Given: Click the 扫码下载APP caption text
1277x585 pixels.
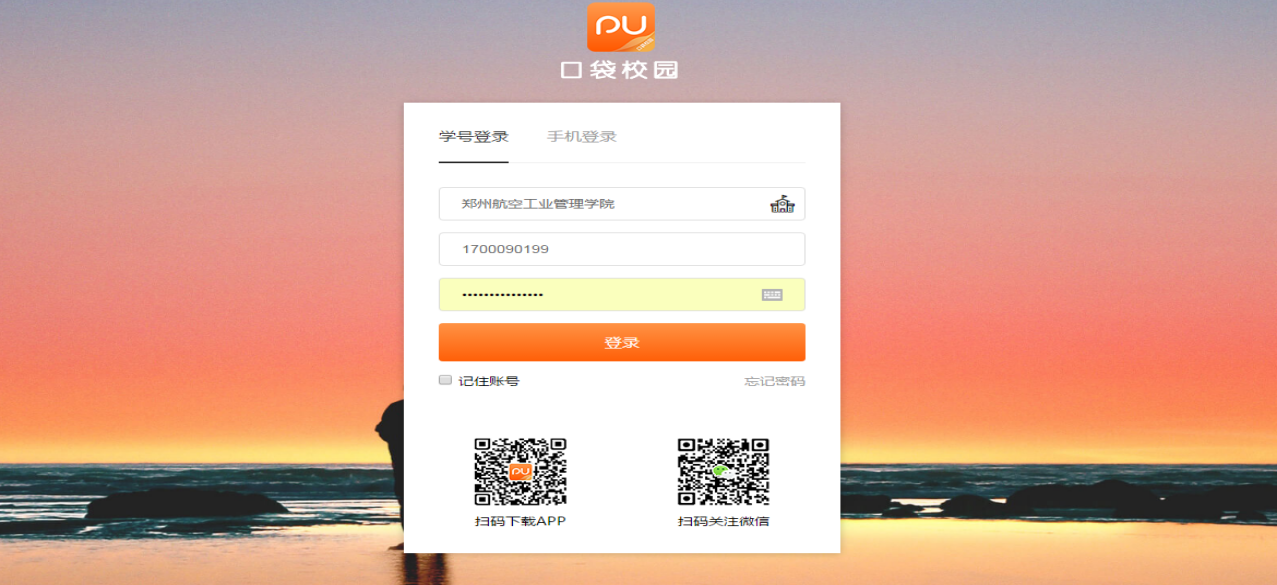Looking at the screenshot, I should tap(520, 521).
